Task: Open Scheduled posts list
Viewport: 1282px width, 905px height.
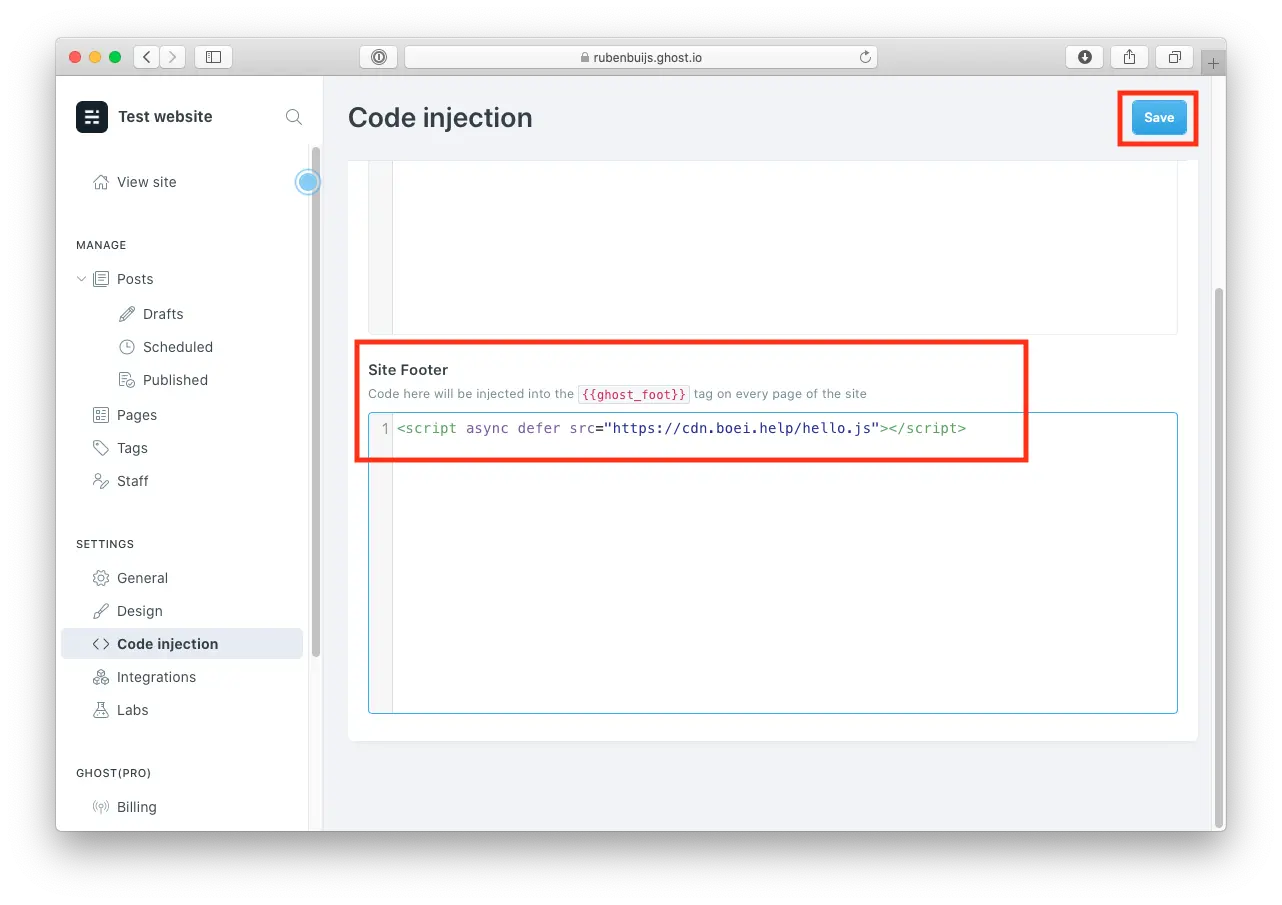Action: (x=177, y=347)
